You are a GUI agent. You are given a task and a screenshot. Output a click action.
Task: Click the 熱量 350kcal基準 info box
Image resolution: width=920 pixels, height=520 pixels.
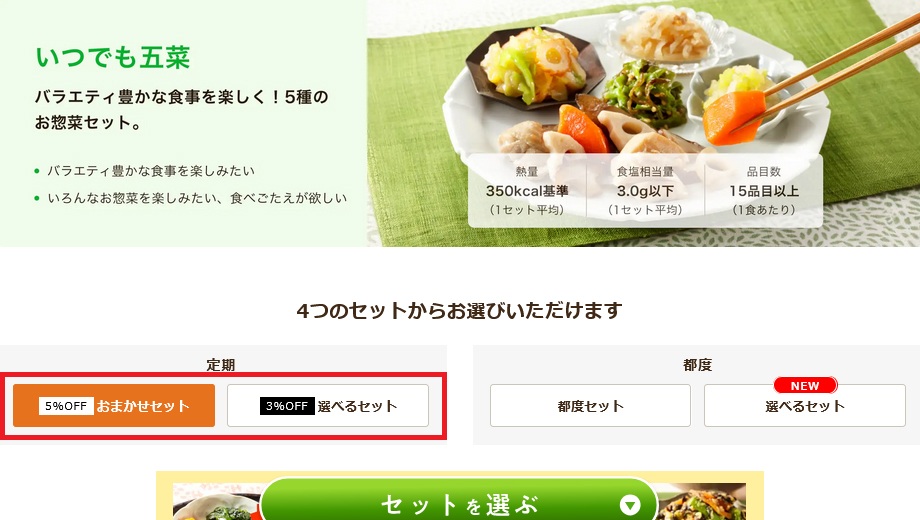pos(527,191)
